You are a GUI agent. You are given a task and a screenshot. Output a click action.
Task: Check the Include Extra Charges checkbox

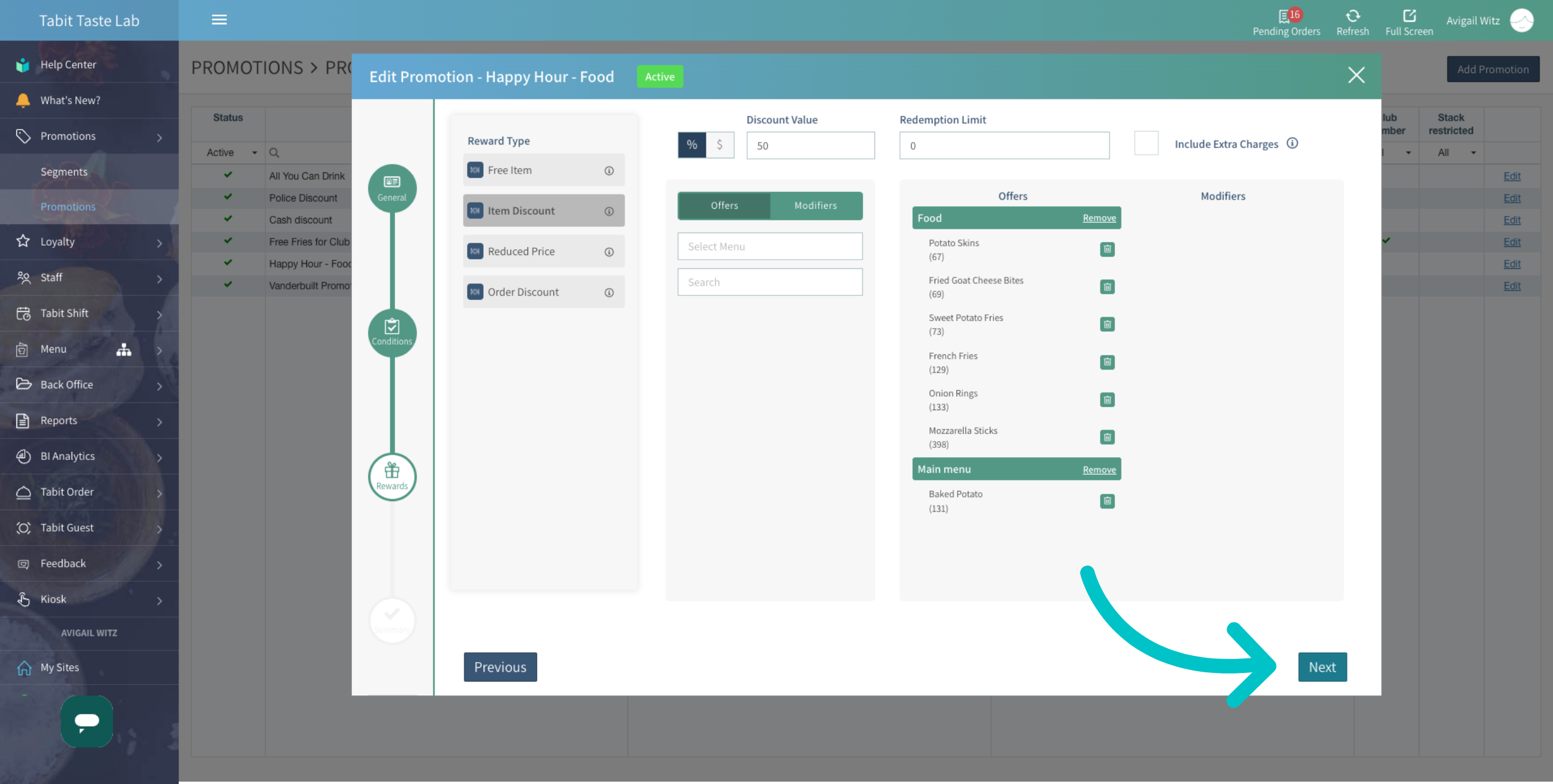pyautogui.click(x=1146, y=143)
